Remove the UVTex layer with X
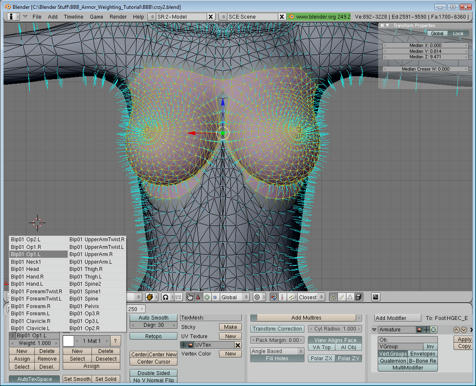The width and height of the screenshot is (476, 386). click(238, 345)
